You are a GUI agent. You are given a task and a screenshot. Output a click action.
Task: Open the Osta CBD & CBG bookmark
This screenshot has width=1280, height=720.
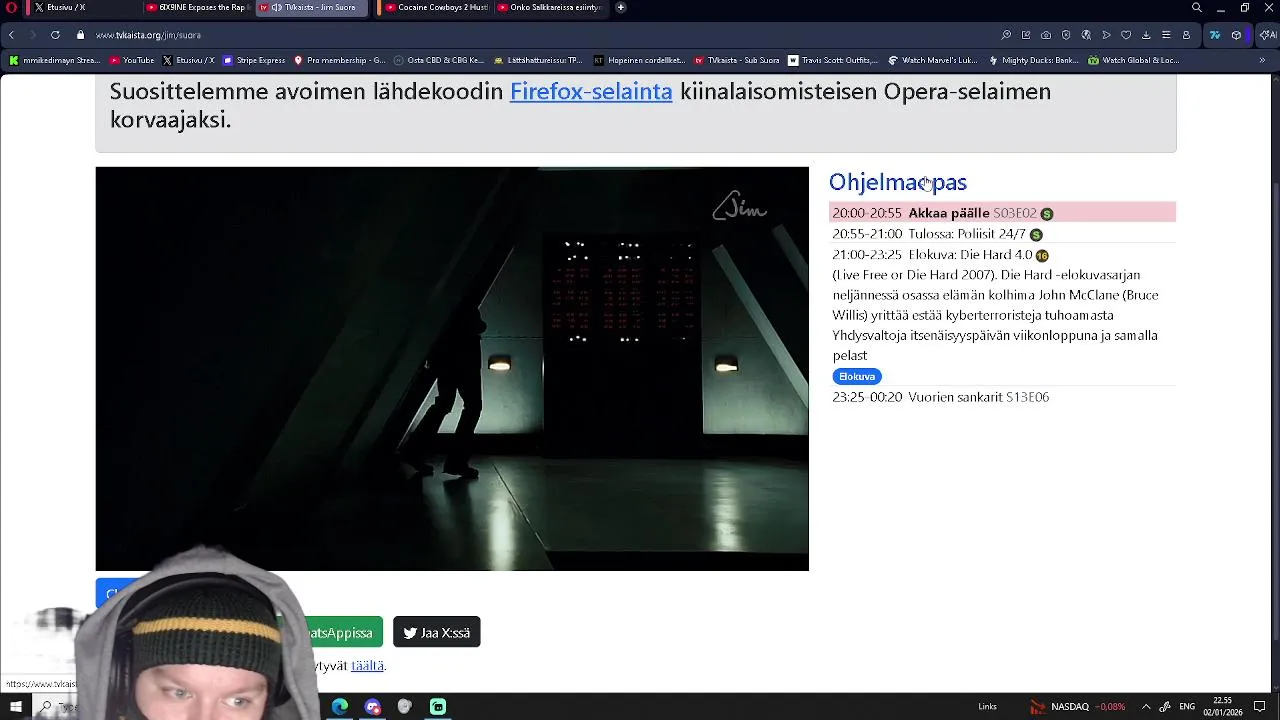(439, 60)
